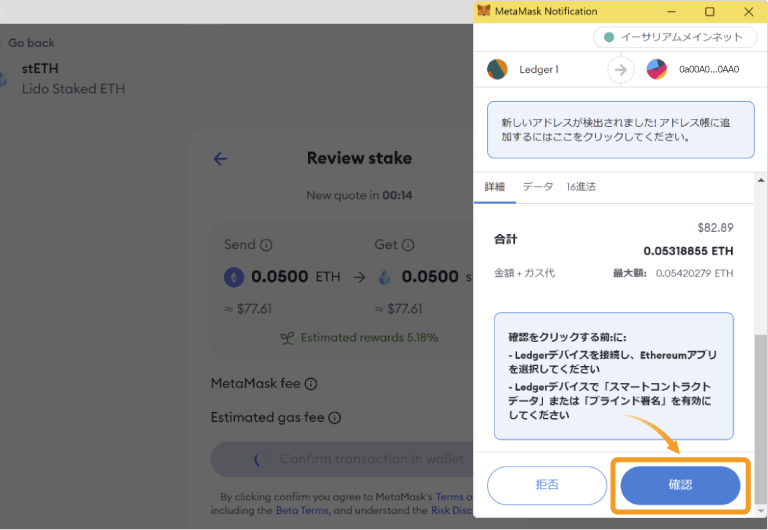
Task: Click the info icon next to MetaMask fee
Action: click(x=311, y=384)
